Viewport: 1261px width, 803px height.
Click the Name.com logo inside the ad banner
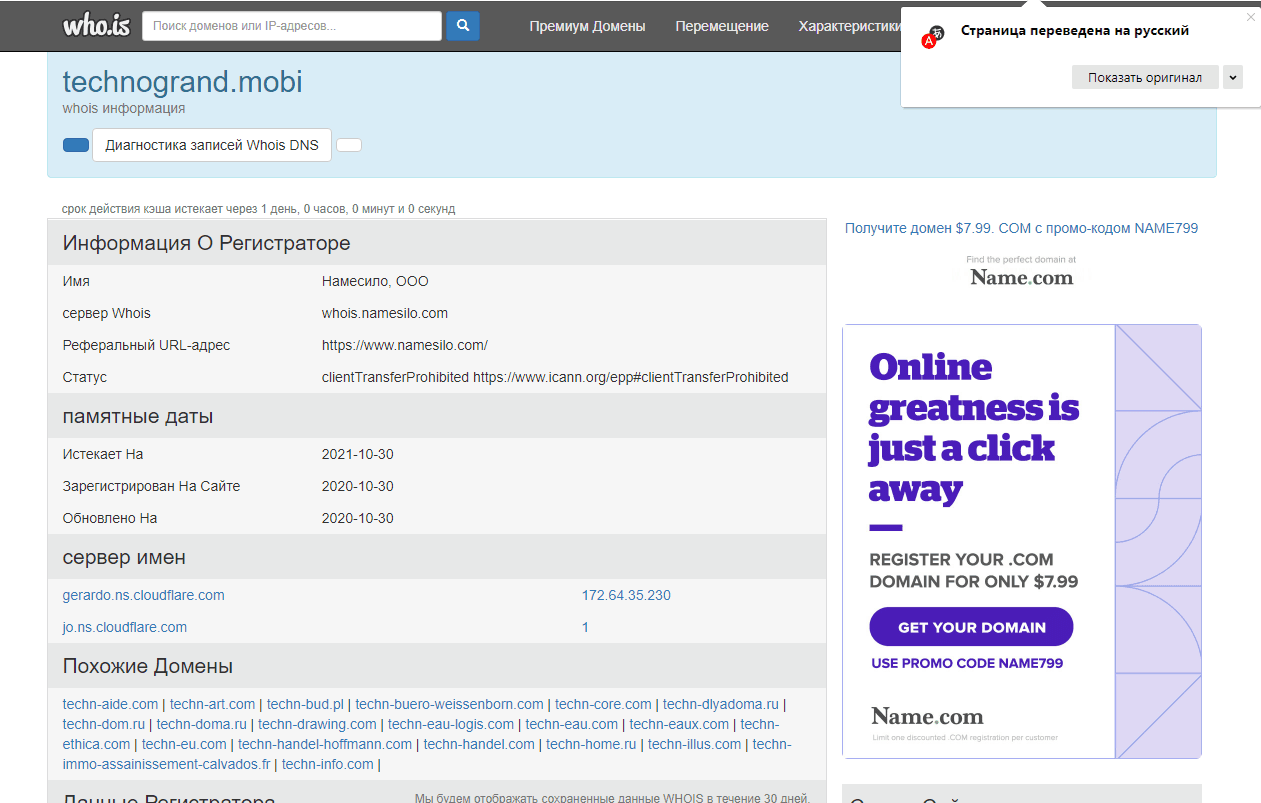tap(927, 716)
